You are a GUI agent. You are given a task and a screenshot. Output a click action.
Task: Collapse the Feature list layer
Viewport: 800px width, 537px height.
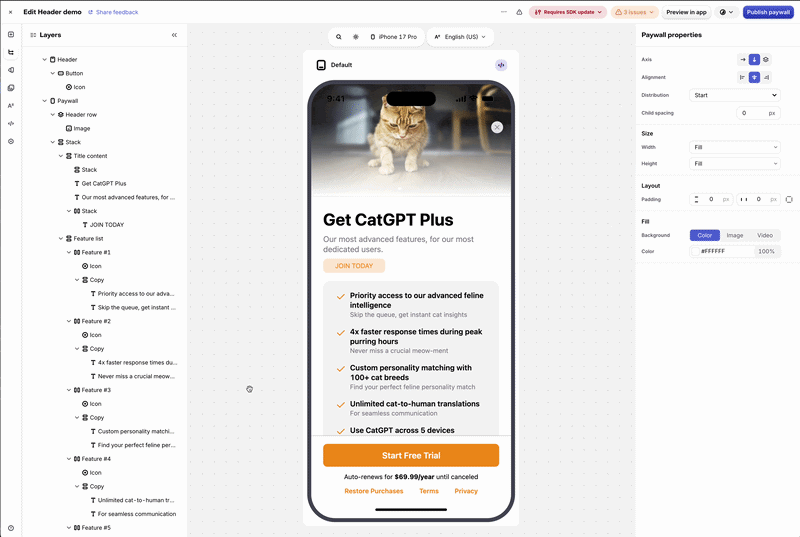click(61, 239)
